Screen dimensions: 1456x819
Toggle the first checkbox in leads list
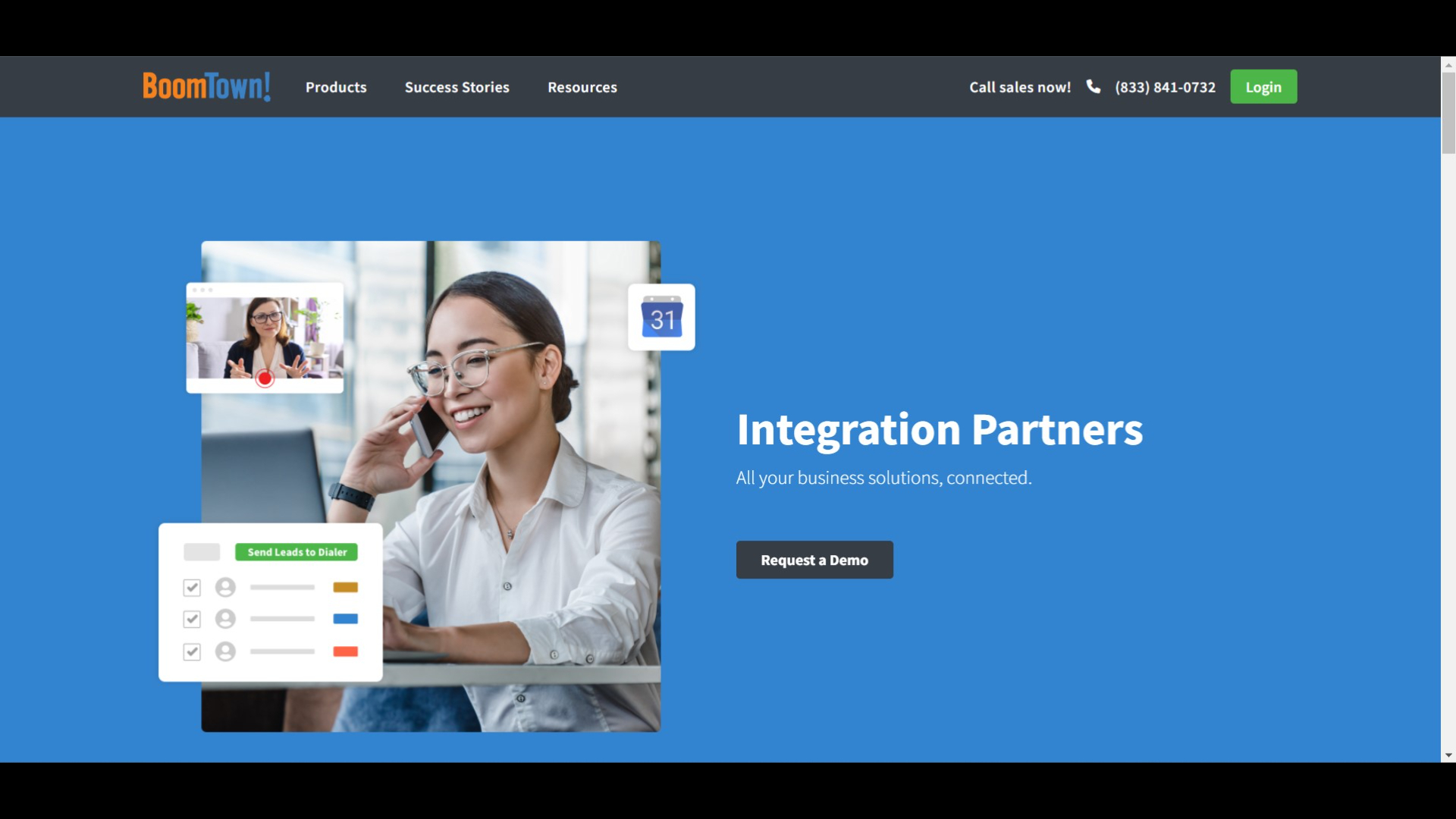tap(192, 587)
